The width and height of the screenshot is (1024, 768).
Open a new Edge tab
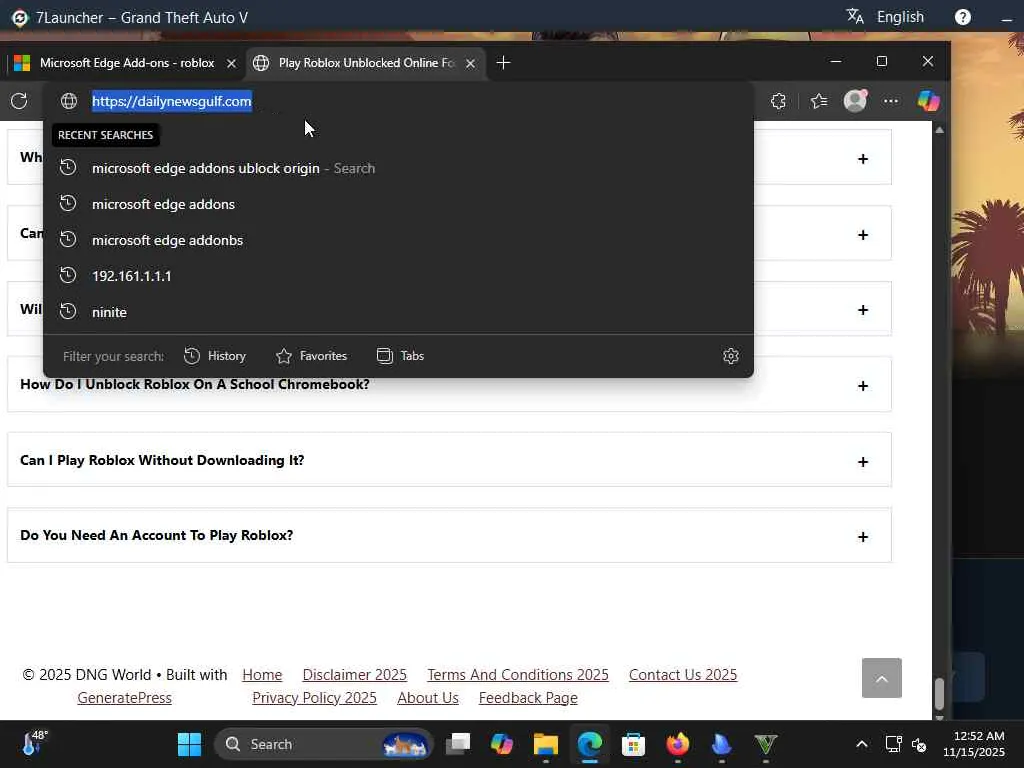pos(503,63)
